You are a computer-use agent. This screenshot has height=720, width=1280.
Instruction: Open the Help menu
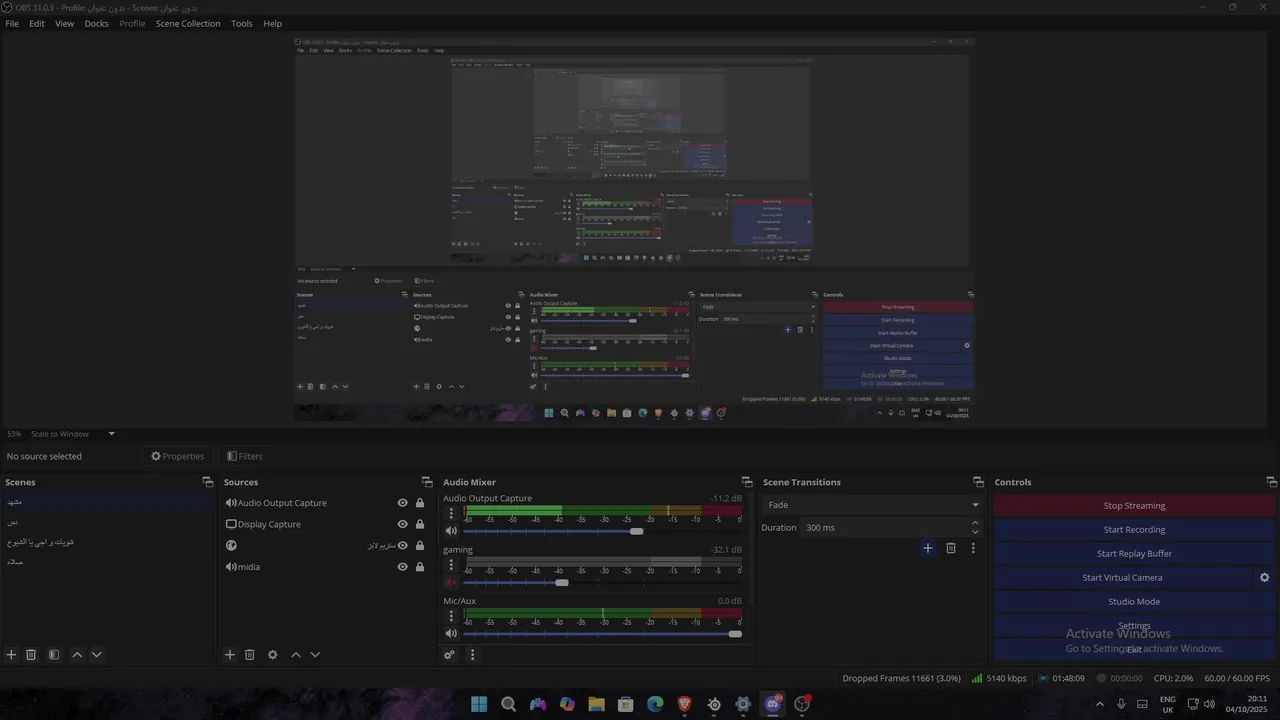[x=272, y=23]
